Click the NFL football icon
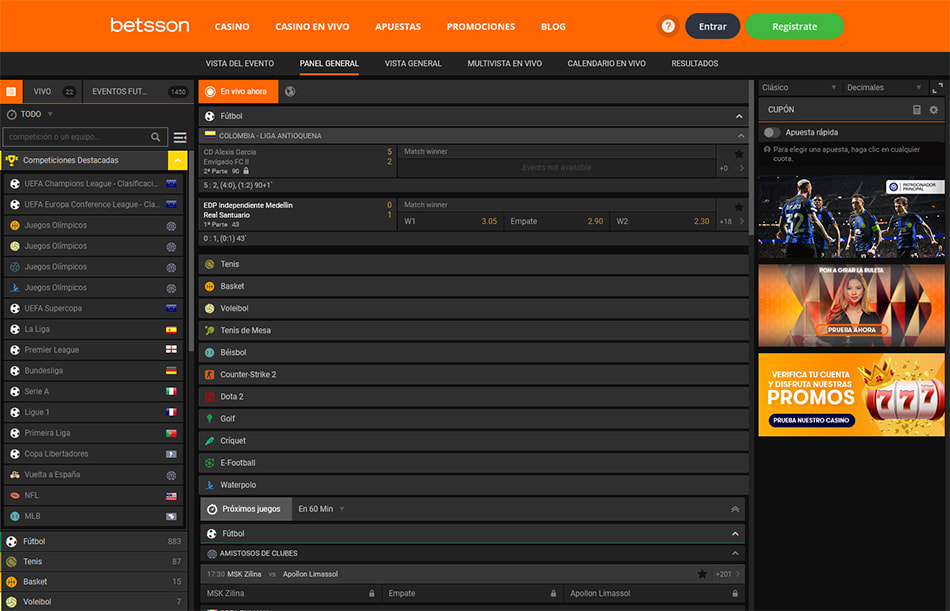The image size is (950, 611). pos(15,495)
